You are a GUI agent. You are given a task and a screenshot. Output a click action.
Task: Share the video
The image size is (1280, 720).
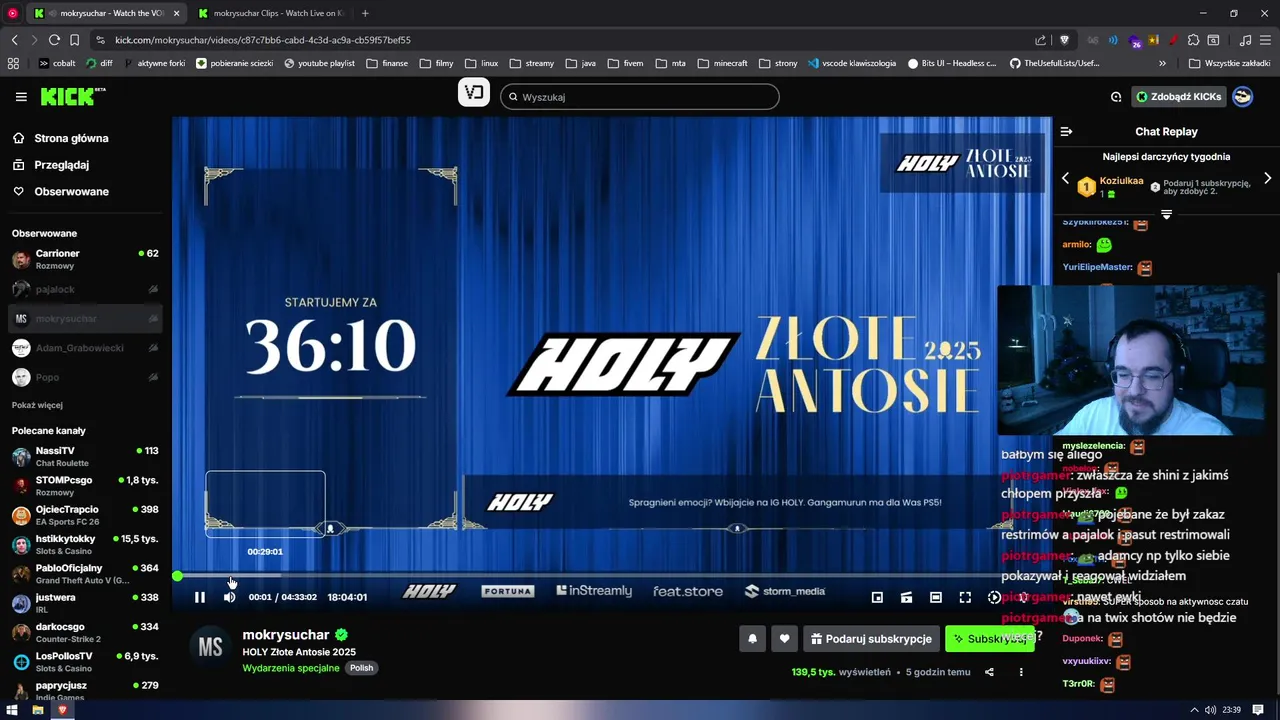point(989,672)
